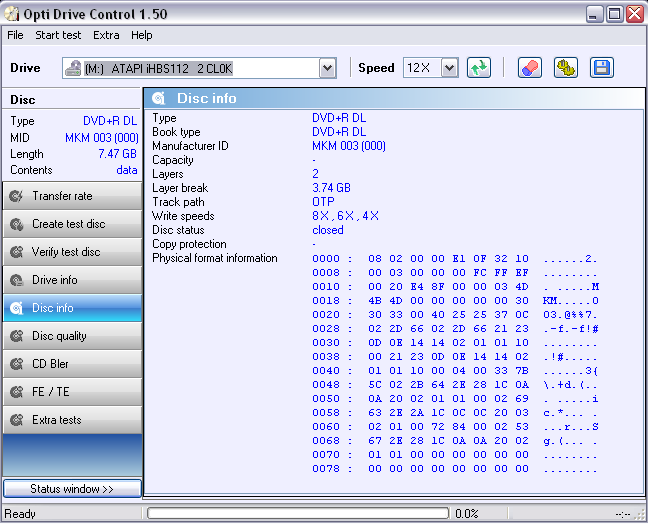The width and height of the screenshot is (648, 524).
Task: Click the sidebar Type value DVD+R DL
Action: tap(110, 121)
